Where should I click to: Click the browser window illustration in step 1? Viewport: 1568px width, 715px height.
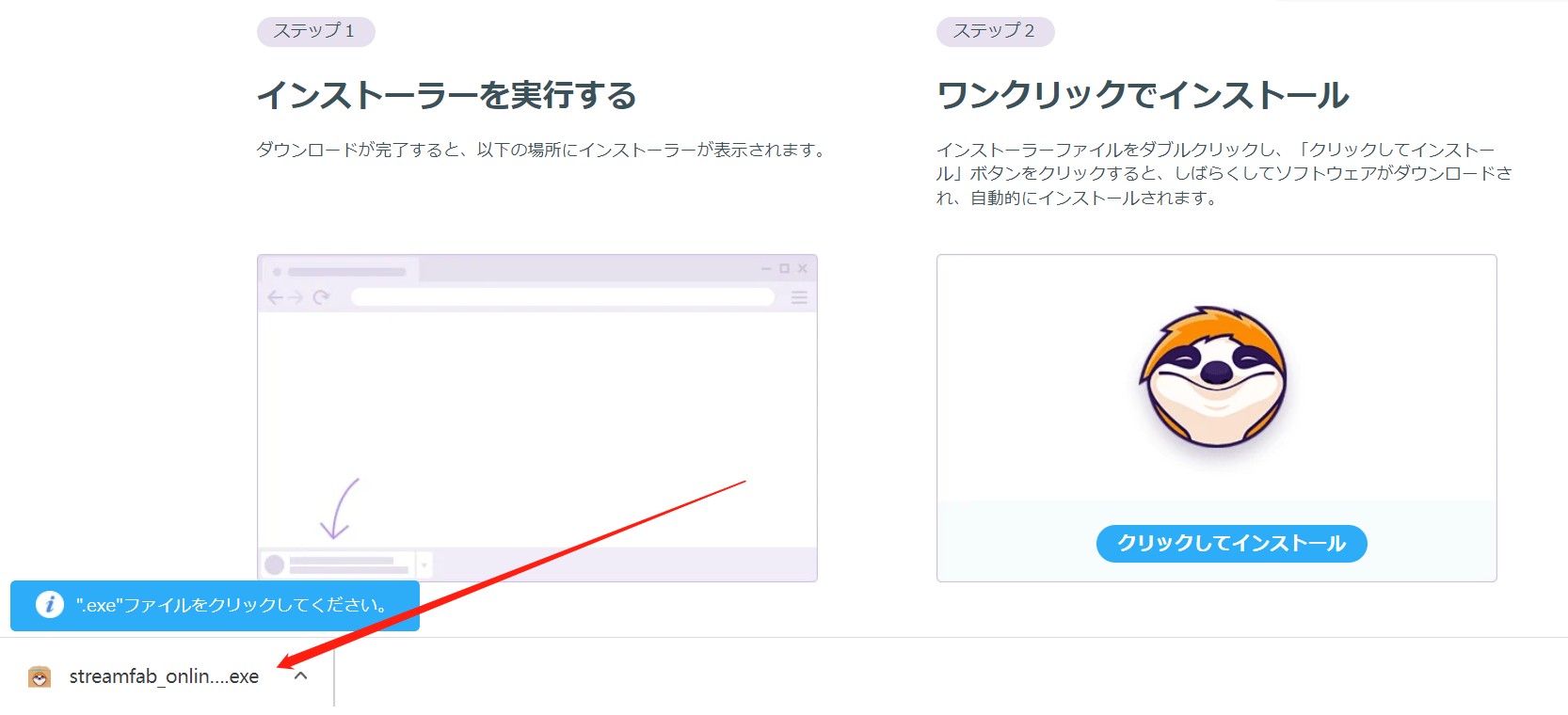coord(537,418)
